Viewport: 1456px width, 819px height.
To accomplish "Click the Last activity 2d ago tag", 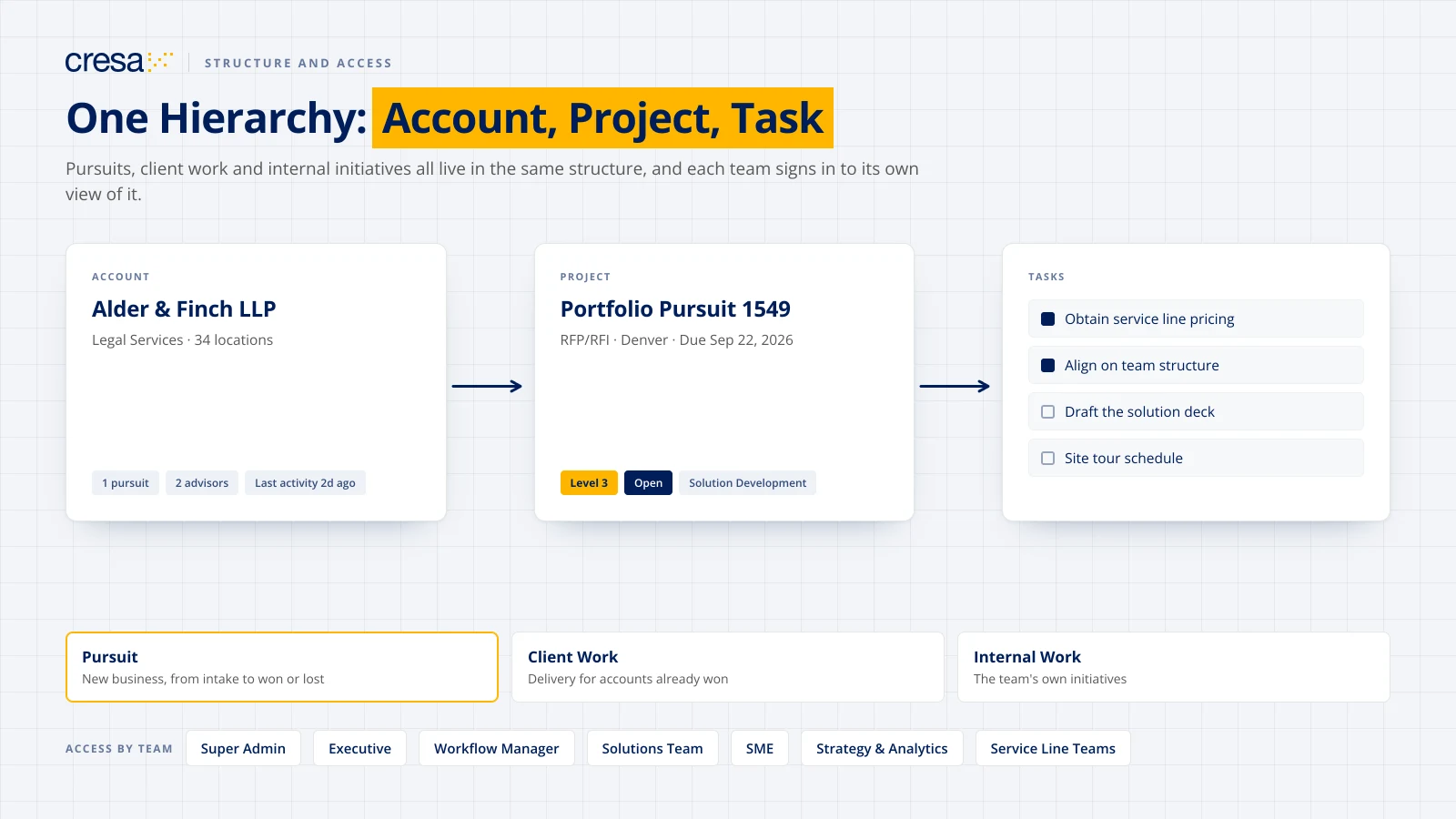I will (x=305, y=483).
